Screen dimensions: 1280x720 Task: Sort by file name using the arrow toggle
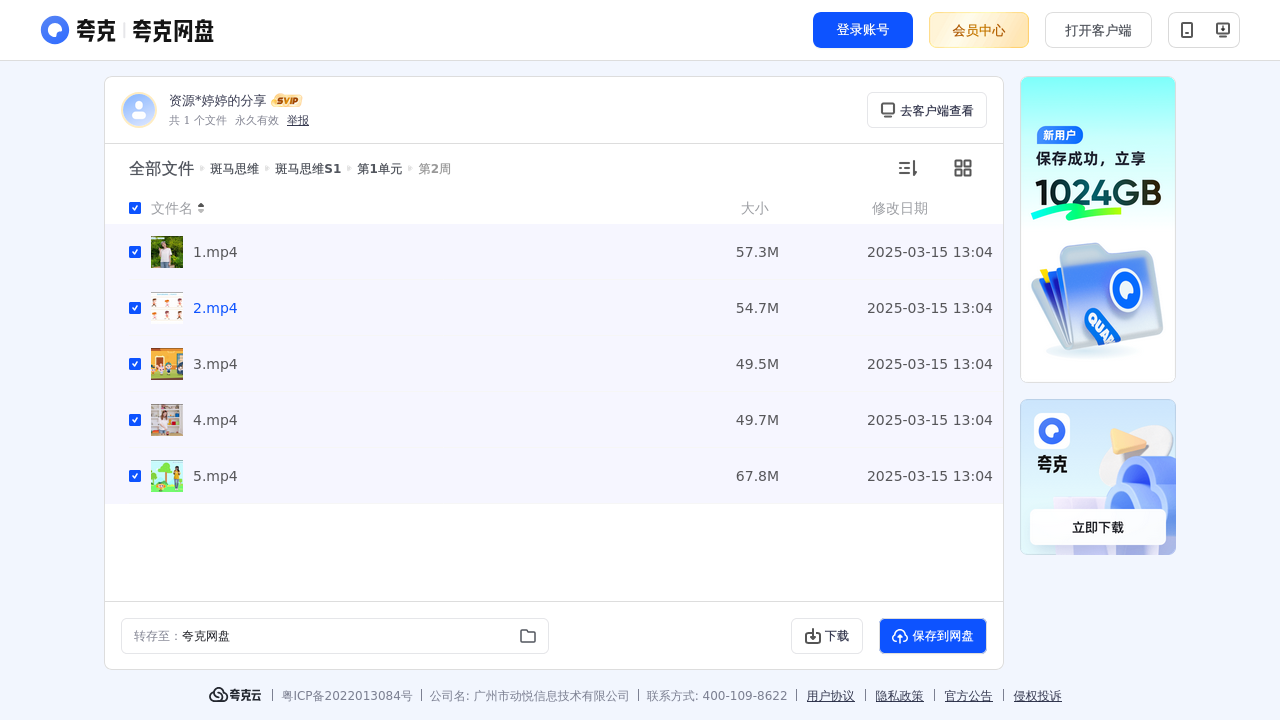pos(201,208)
